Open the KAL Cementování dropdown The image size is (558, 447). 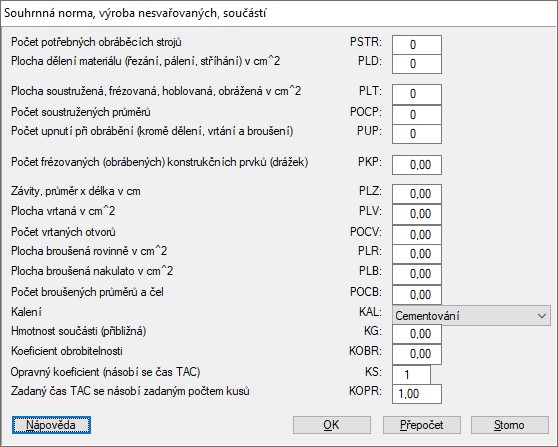(471, 315)
